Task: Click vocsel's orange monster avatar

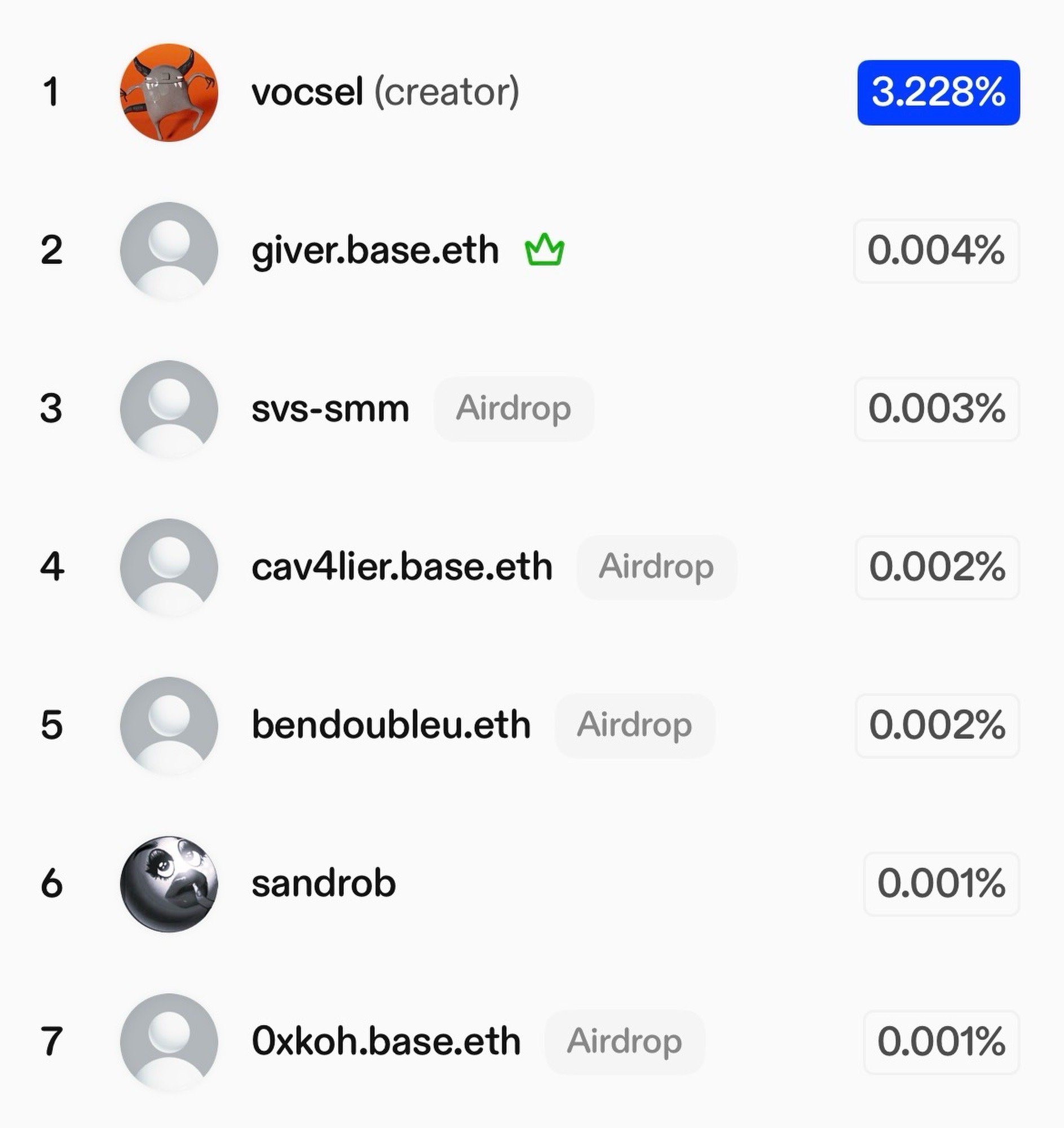Action: pyautogui.click(x=169, y=92)
